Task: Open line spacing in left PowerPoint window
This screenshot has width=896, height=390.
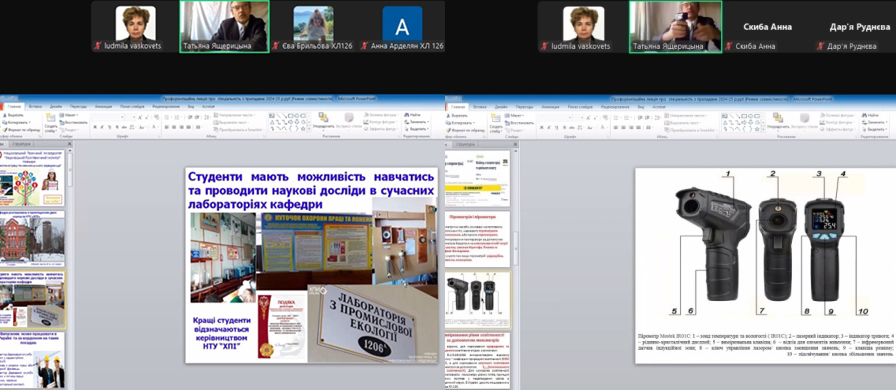Action: [x=207, y=117]
